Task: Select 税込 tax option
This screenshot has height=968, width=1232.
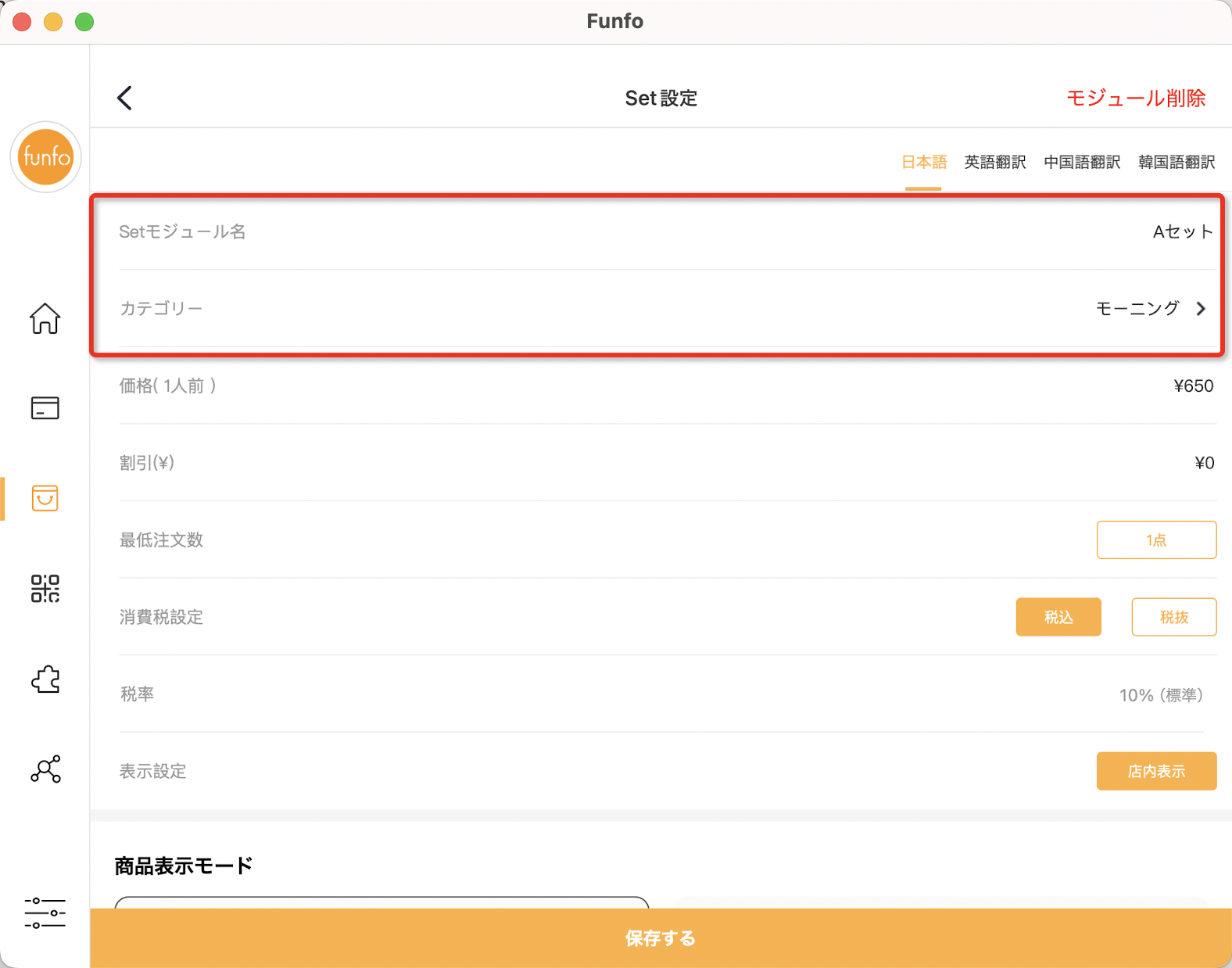Action: pos(1058,617)
